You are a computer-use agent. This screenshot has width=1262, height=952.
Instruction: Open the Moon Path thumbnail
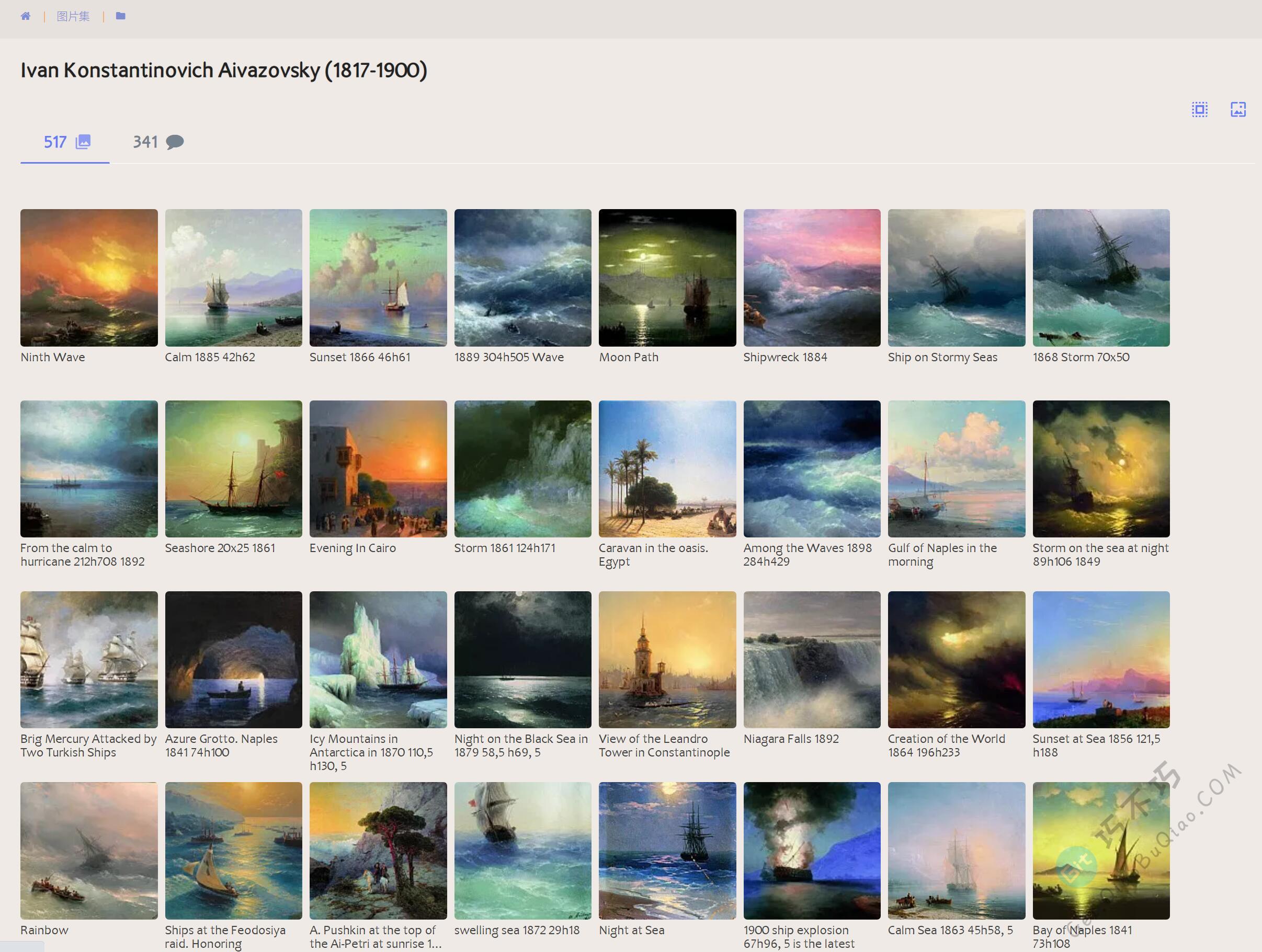[667, 278]
